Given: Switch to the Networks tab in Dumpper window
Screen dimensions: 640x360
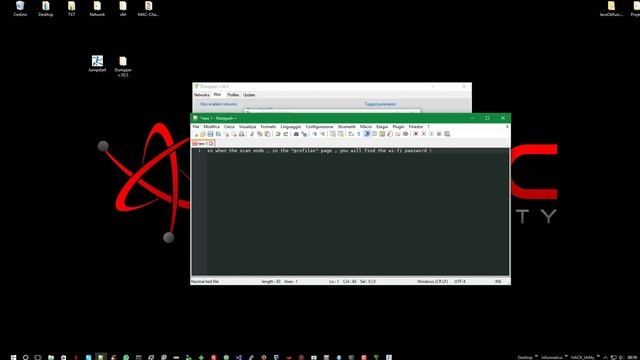Looking at the screenshot, I should point(202,95).
